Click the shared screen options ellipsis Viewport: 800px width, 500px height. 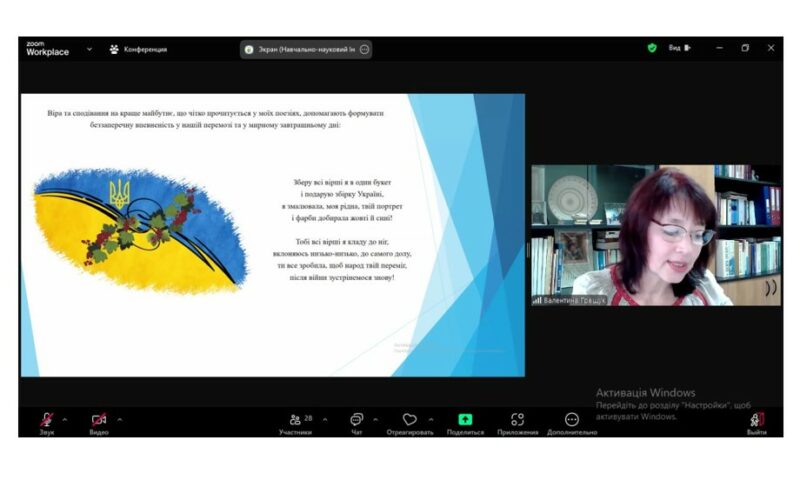364,49
